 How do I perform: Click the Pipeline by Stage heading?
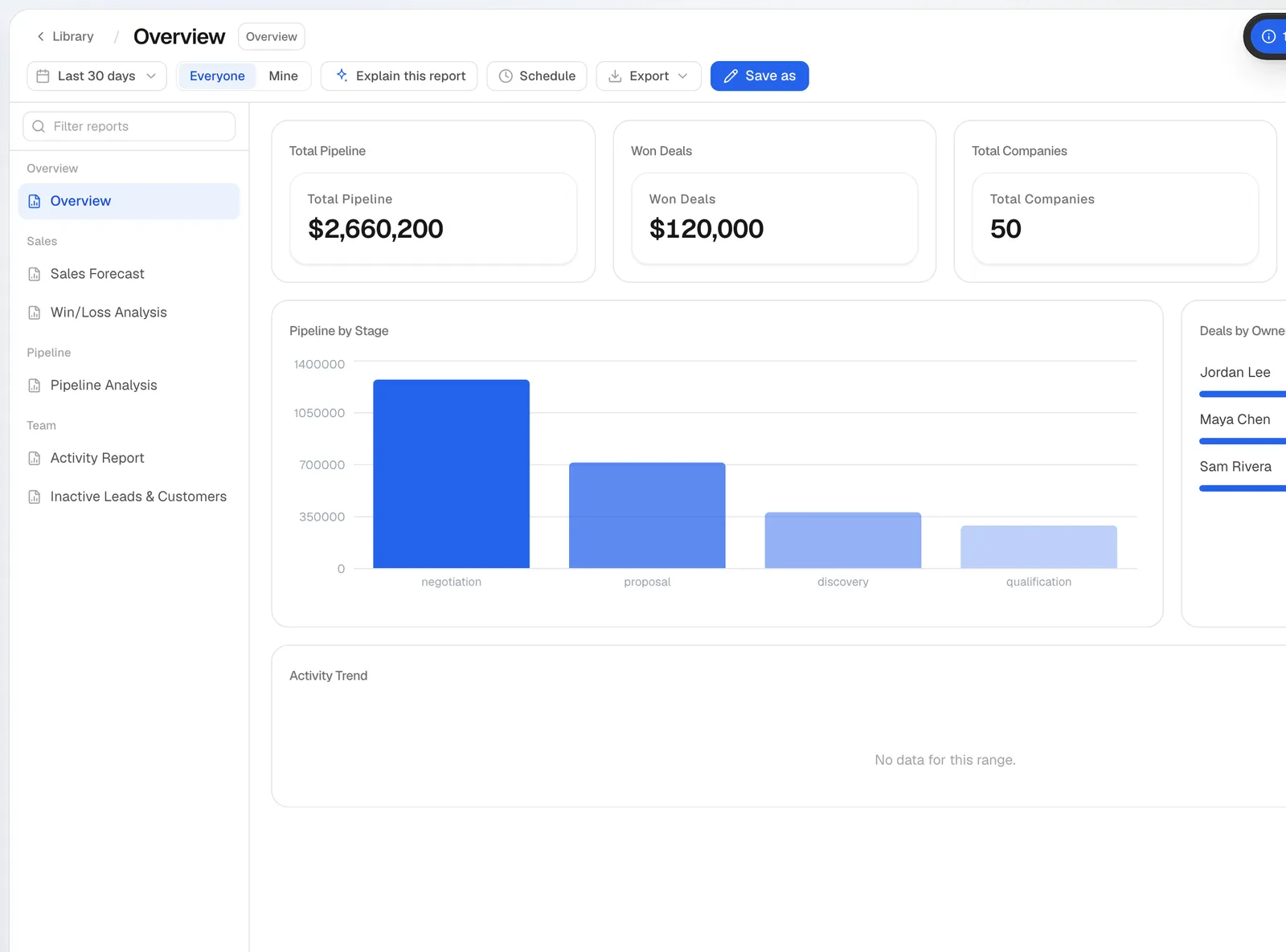point(339,331)
